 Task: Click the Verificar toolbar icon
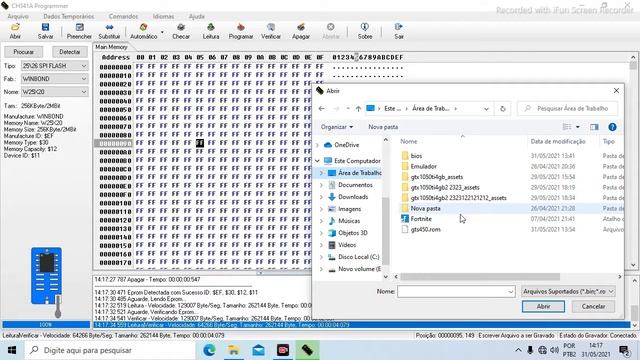point(271,31)
